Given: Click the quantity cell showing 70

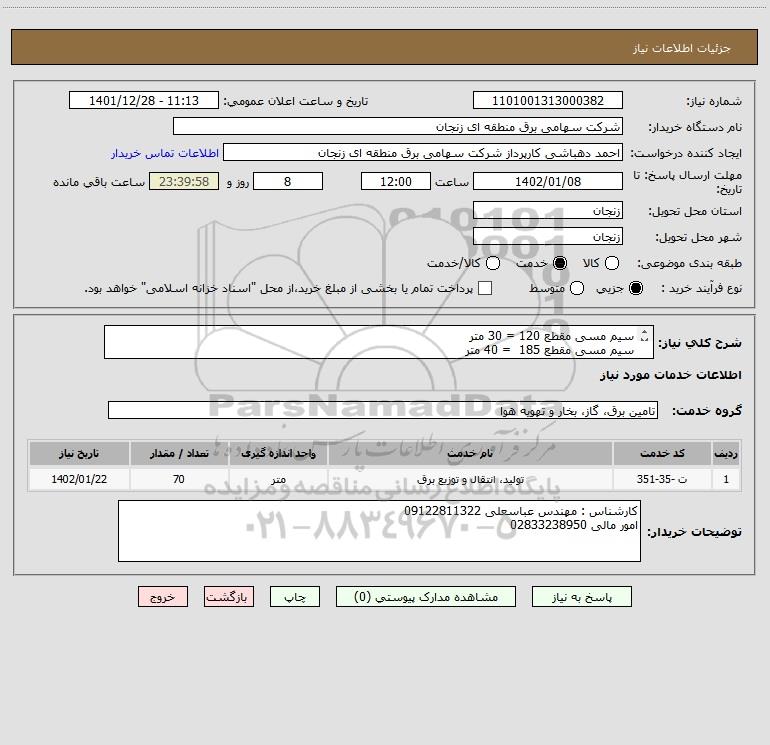Looking at the screenshot, I should (179, 479).
